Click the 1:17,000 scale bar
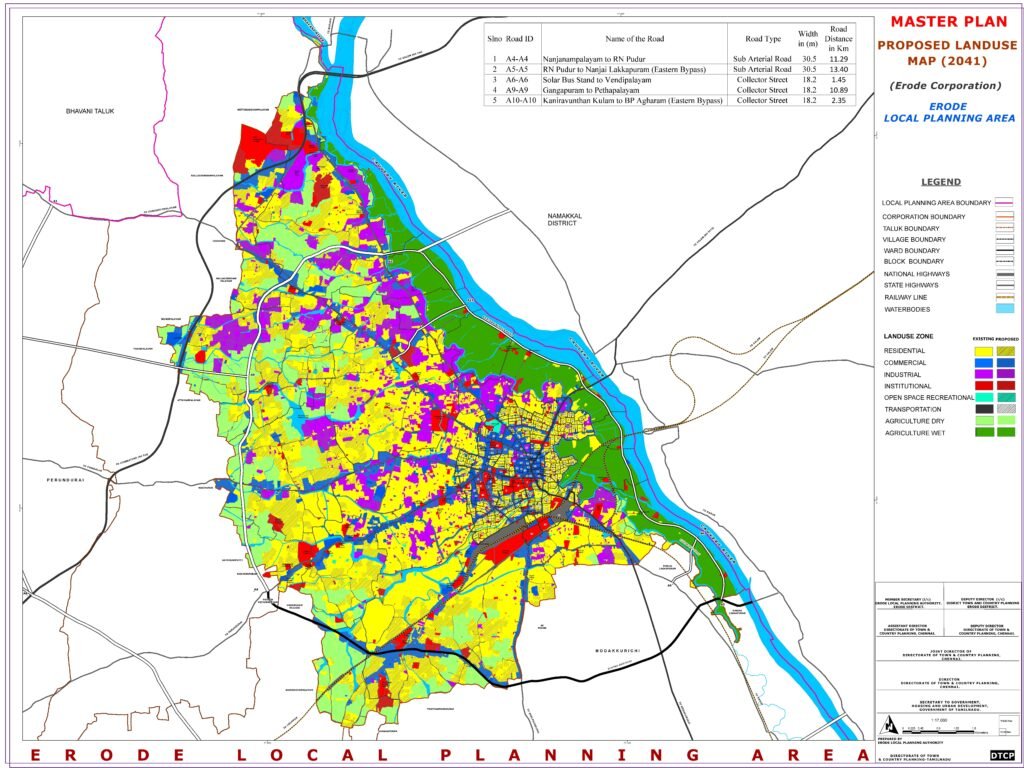Screen dimensions: 1024x768 point(938,728)
